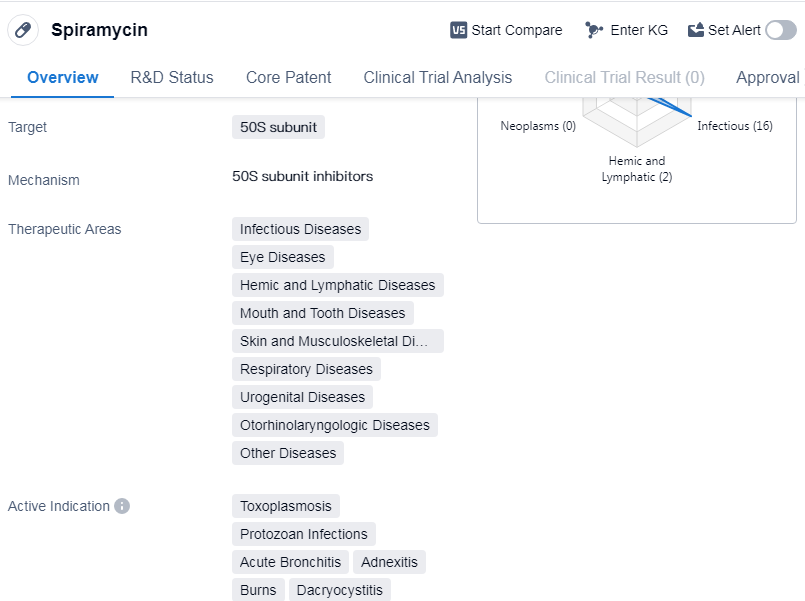Viewport: 805px width, 601px height.
Task: Click the Infectious Diseases therapeutic area tag
Action: 300,229
